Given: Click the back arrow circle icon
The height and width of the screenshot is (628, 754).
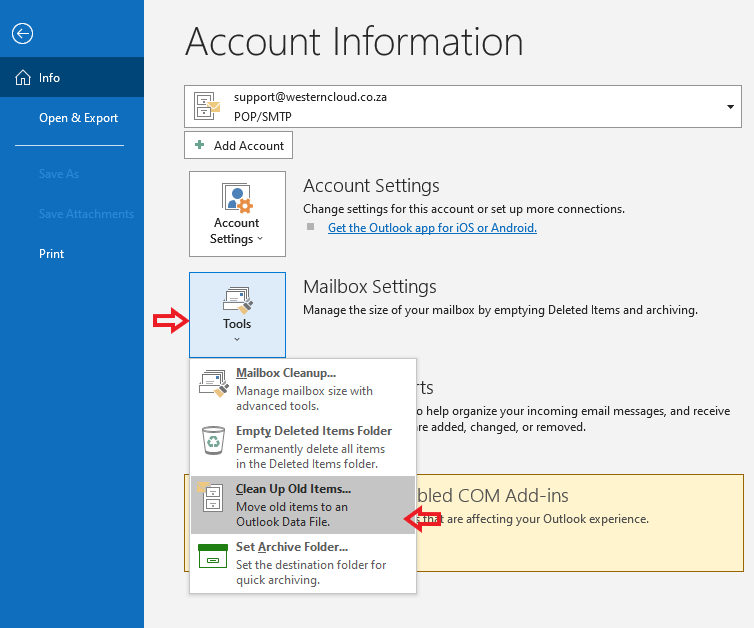Looking at the screenshot, I should [23, 34].
